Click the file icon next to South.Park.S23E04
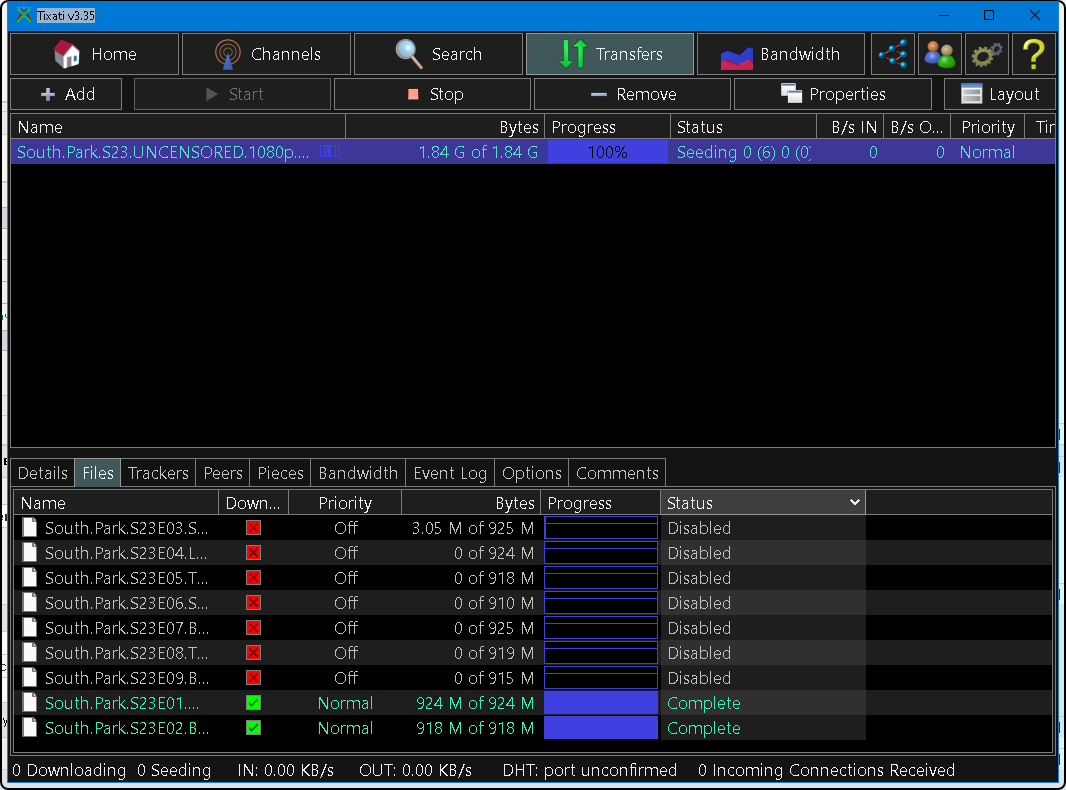The height and width of the screenshot is (790, 1066). 30,553
